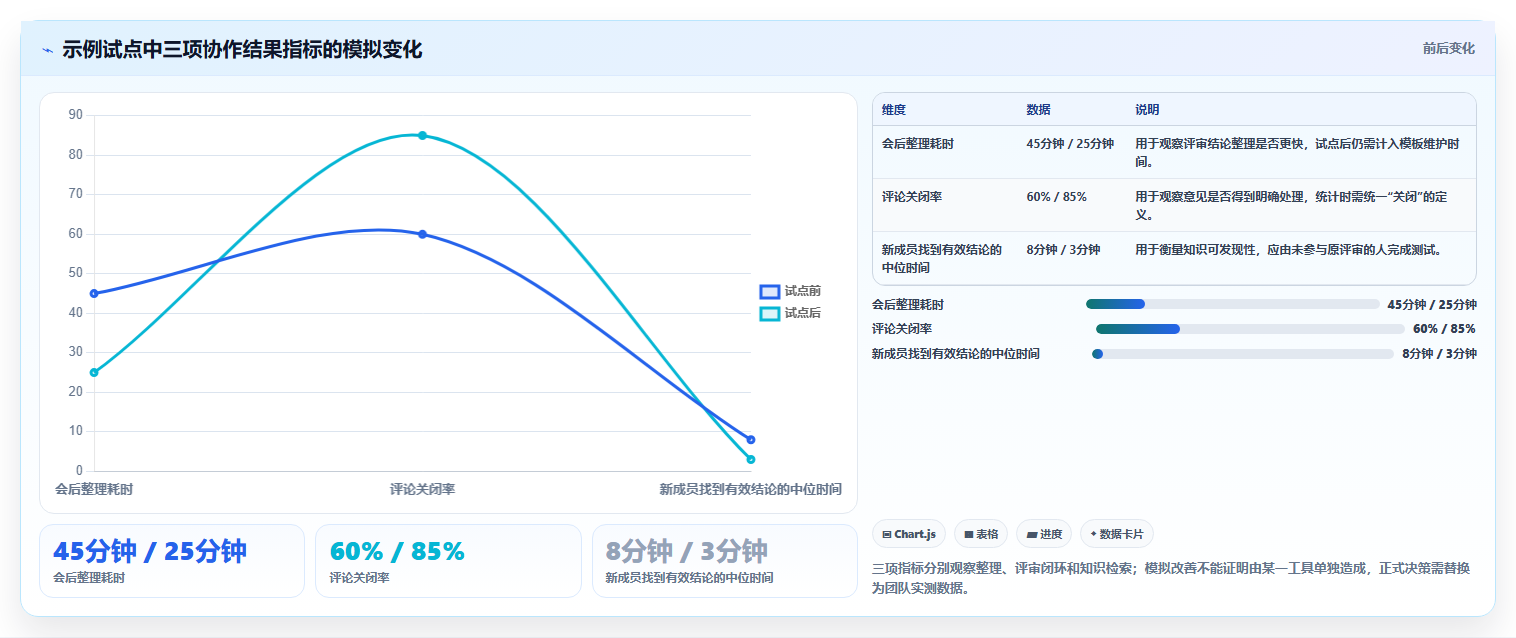
Task: Click the 试点后 end point at 3
Action: (x=751, y=459)
